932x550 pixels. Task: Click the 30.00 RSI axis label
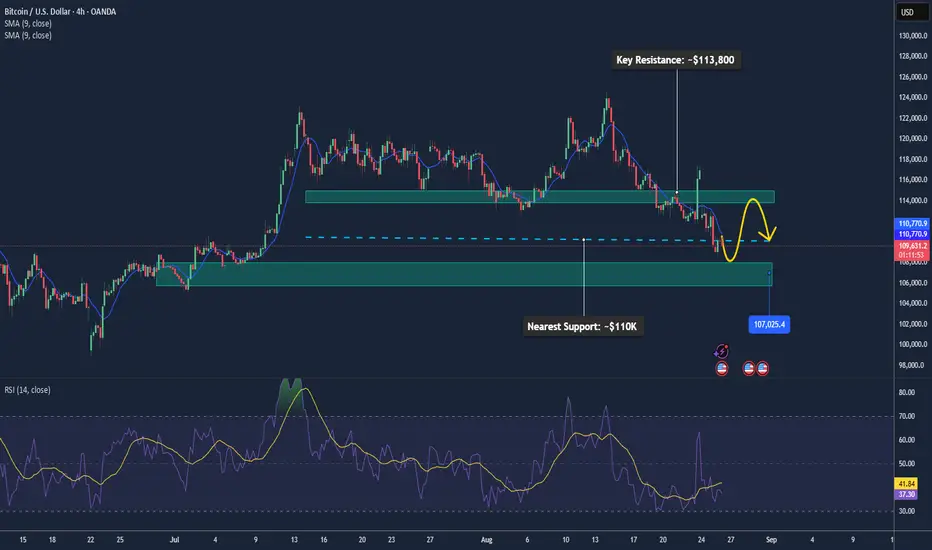point(906,511)
